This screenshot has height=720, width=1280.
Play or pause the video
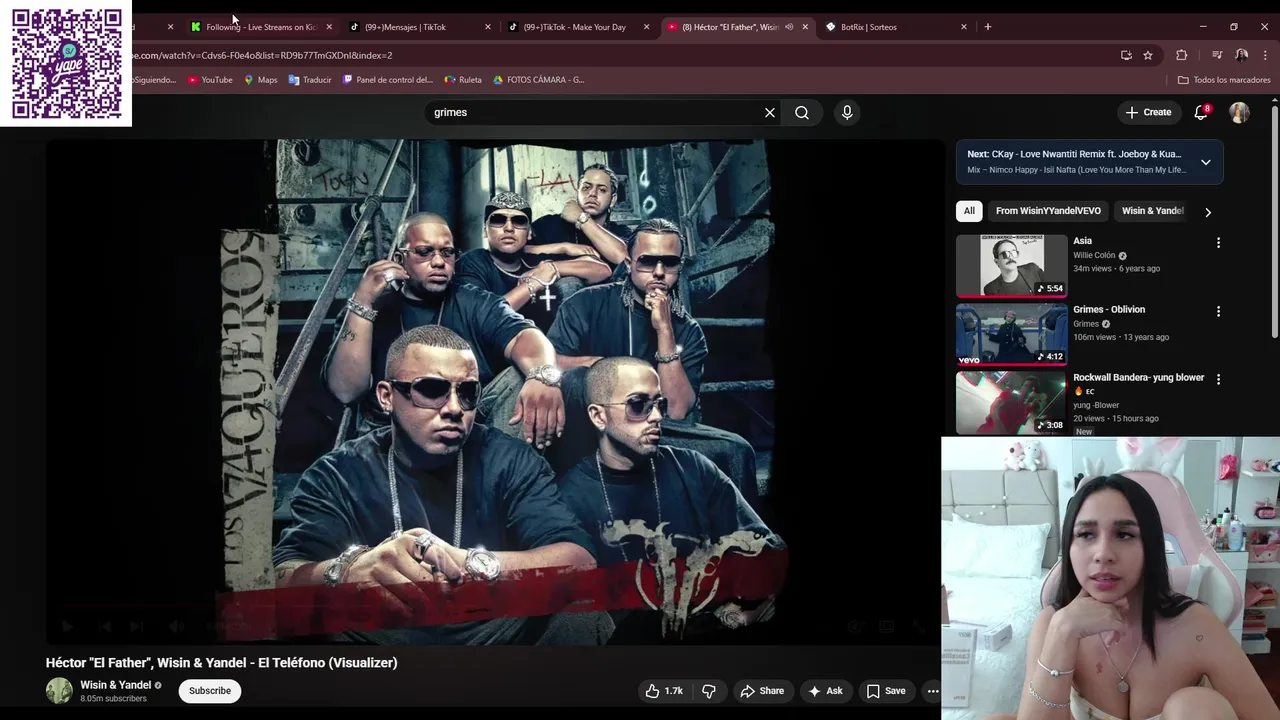coord(68,627)
